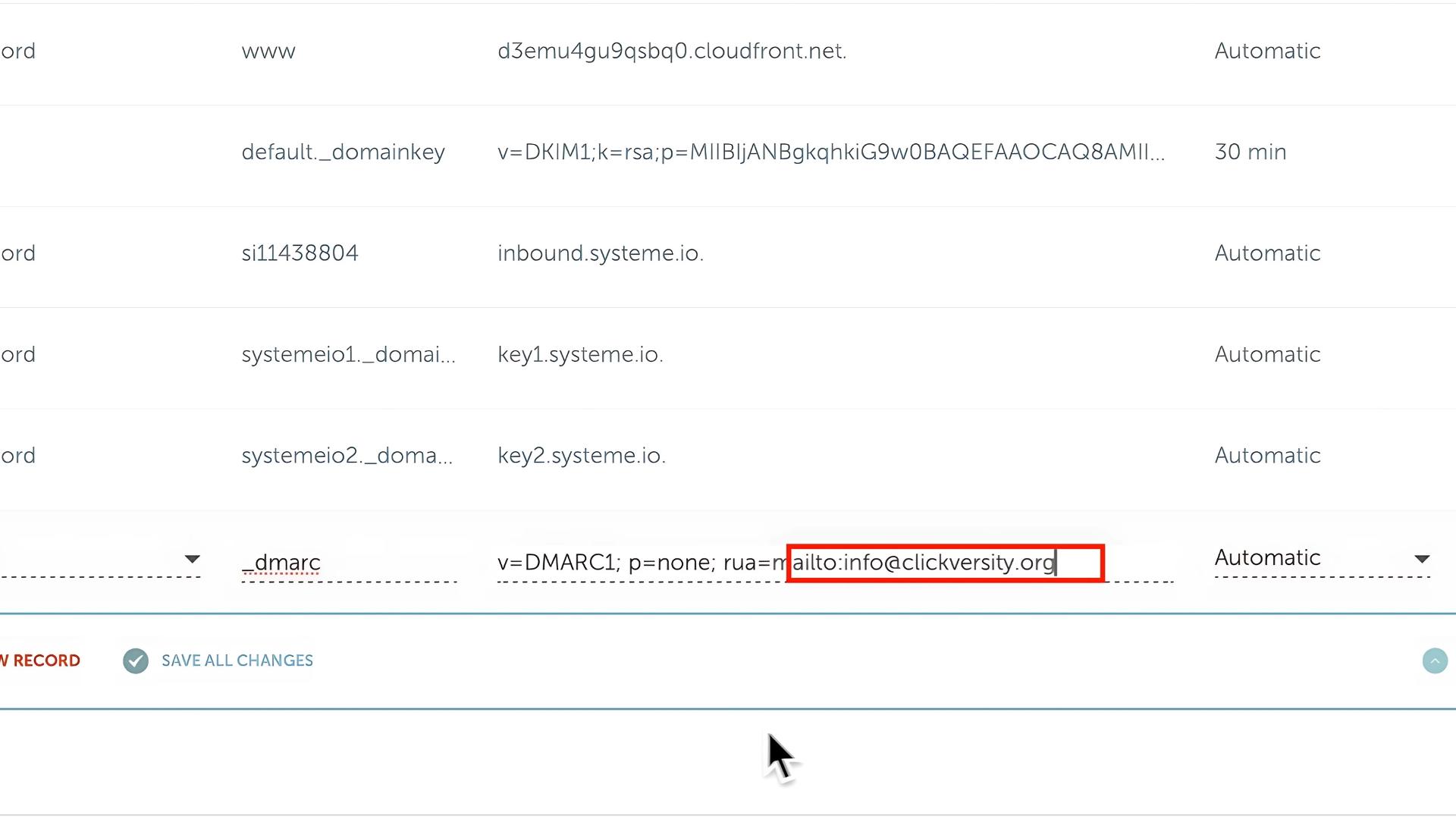The image size is (1456, 819).
Task: Click the _dmarc host input field
Action: [x=349, y=563]
